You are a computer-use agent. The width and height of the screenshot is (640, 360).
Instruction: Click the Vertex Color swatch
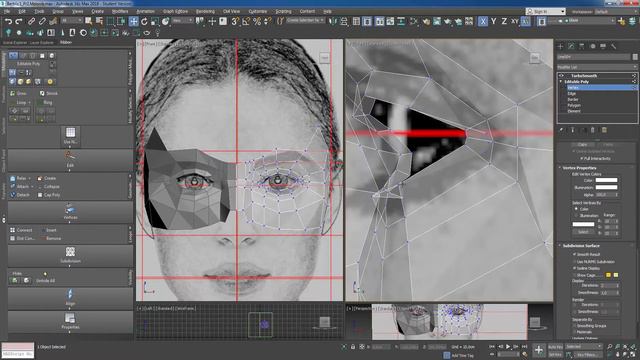[606, 180]
